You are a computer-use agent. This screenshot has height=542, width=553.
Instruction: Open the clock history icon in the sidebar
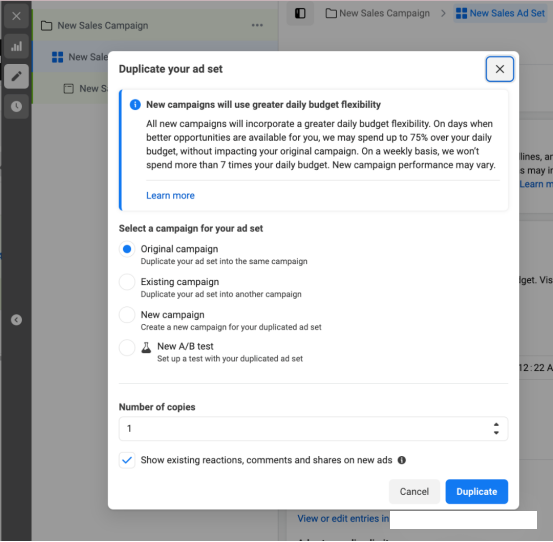click(x=16, y=106)
